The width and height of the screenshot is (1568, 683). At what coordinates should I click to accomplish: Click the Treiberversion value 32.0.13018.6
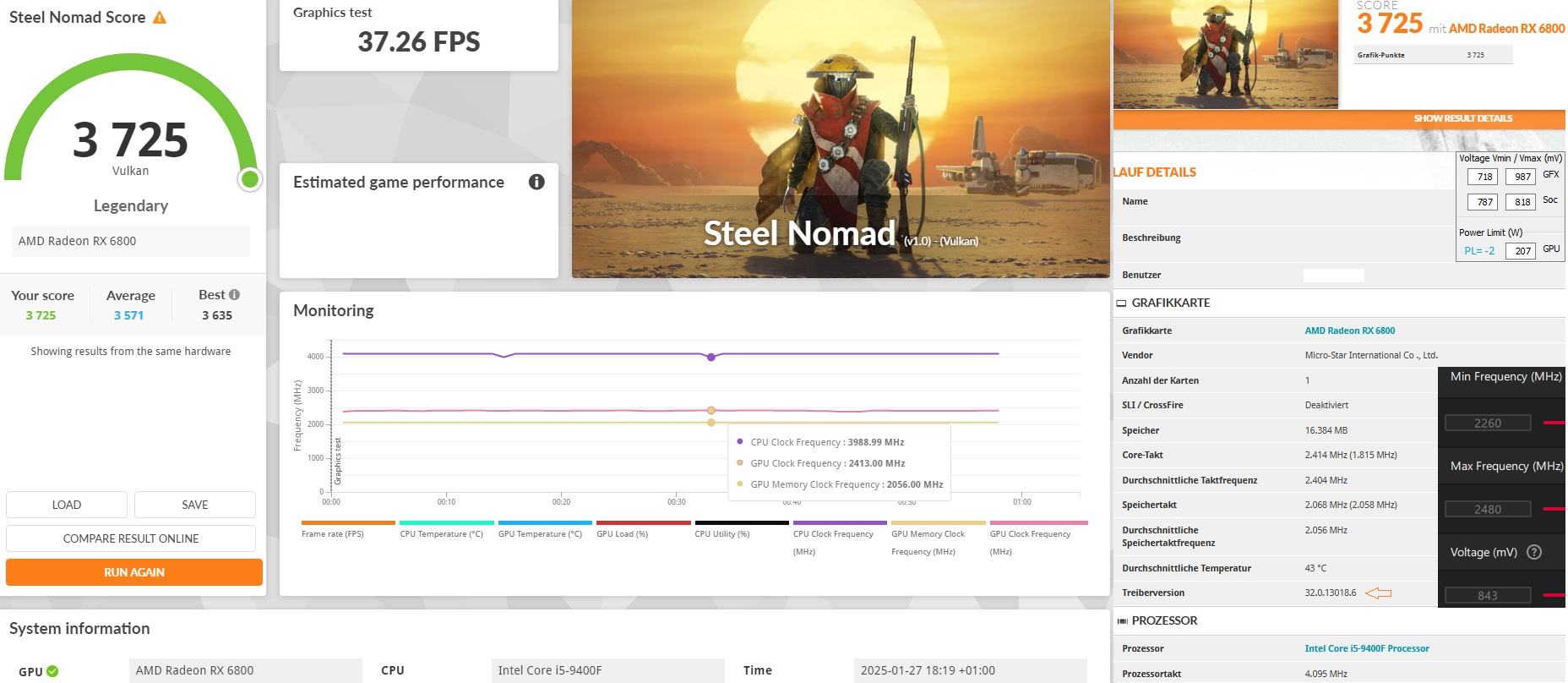tap(1331, 593)
